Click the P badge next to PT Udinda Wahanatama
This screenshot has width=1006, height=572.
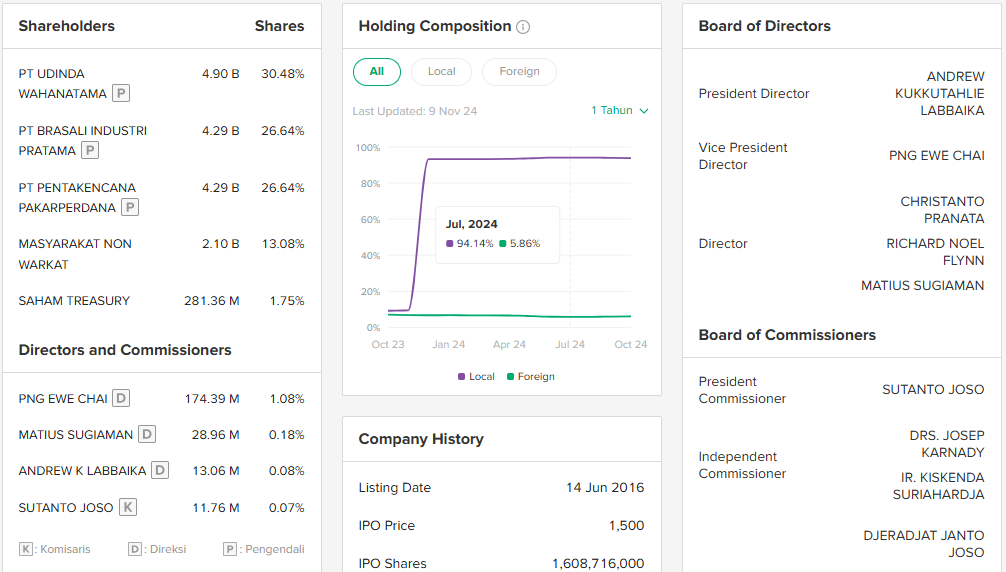click(121, 94)
